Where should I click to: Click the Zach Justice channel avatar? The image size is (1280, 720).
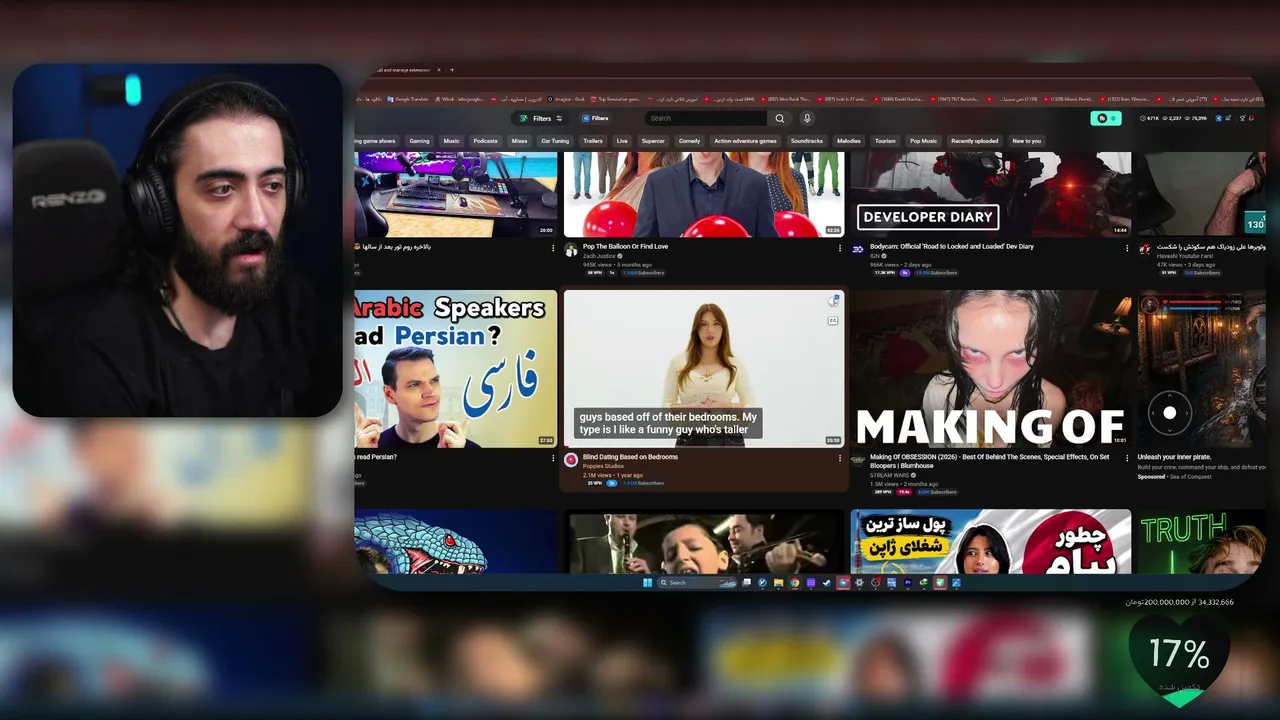point(571,250)
